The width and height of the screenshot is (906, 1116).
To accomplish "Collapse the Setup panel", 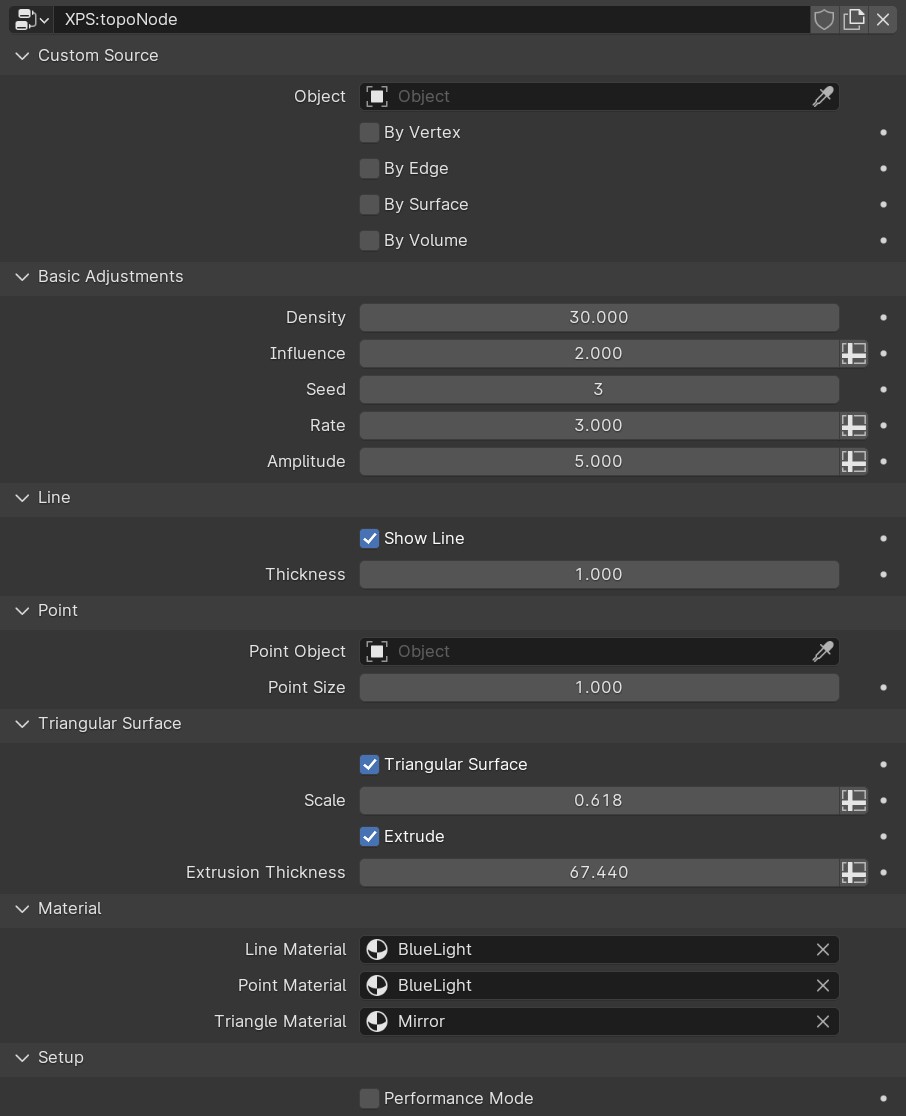I will coord(22,1058).
